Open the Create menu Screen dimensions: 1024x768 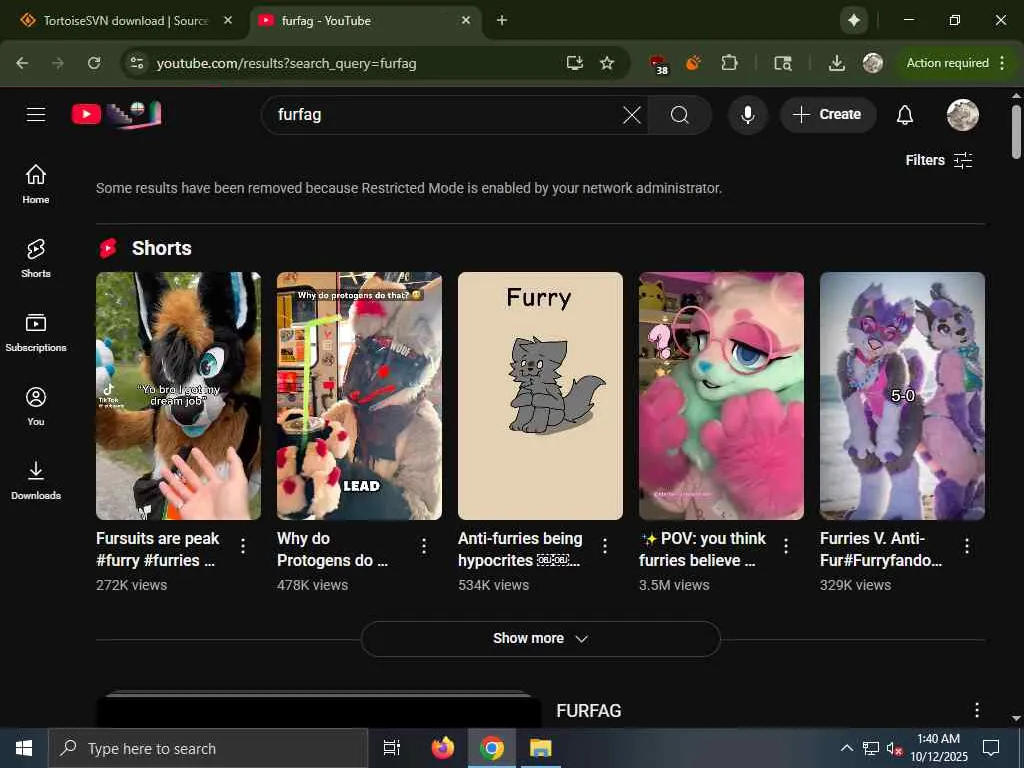(828, 115)
